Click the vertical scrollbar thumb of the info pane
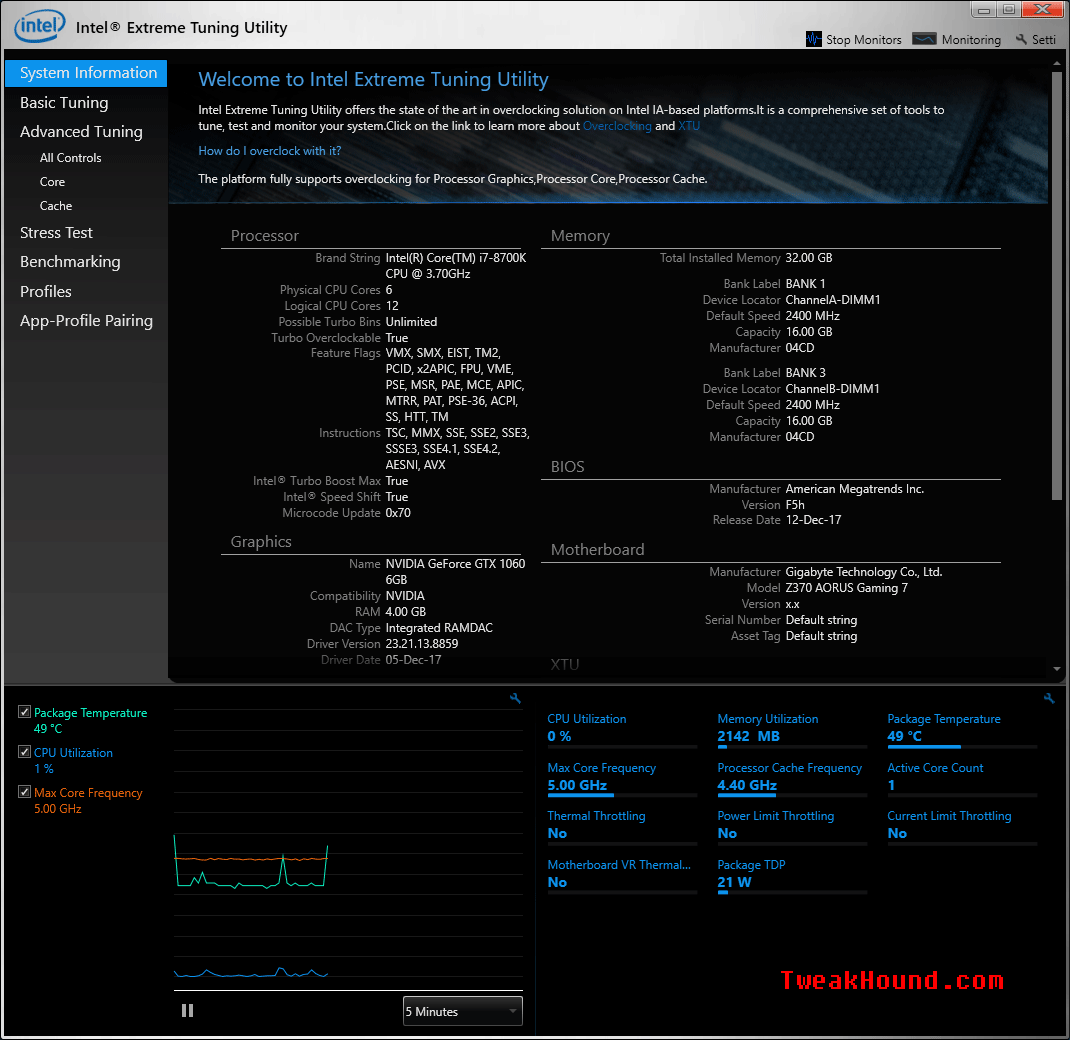The width and height of the screenshot is (1070, 1040). 1057,285
